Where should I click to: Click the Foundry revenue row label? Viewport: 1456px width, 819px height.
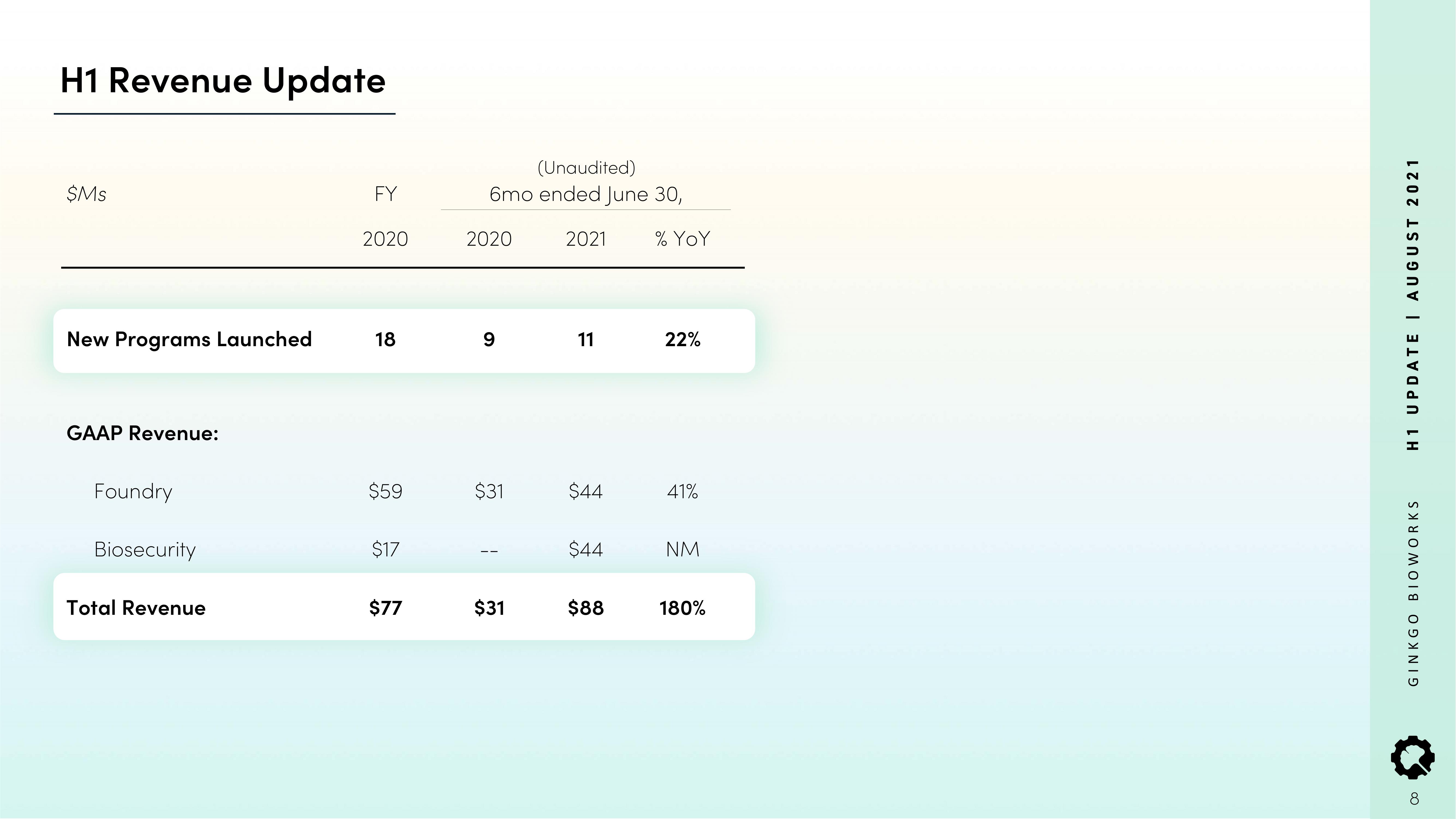tap(134, 492)
